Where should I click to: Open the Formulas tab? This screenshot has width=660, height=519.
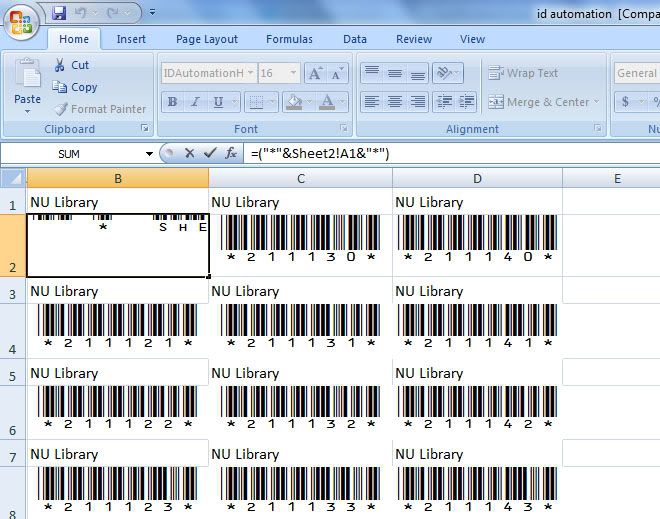pyautogui.click(x=289, y=39)
